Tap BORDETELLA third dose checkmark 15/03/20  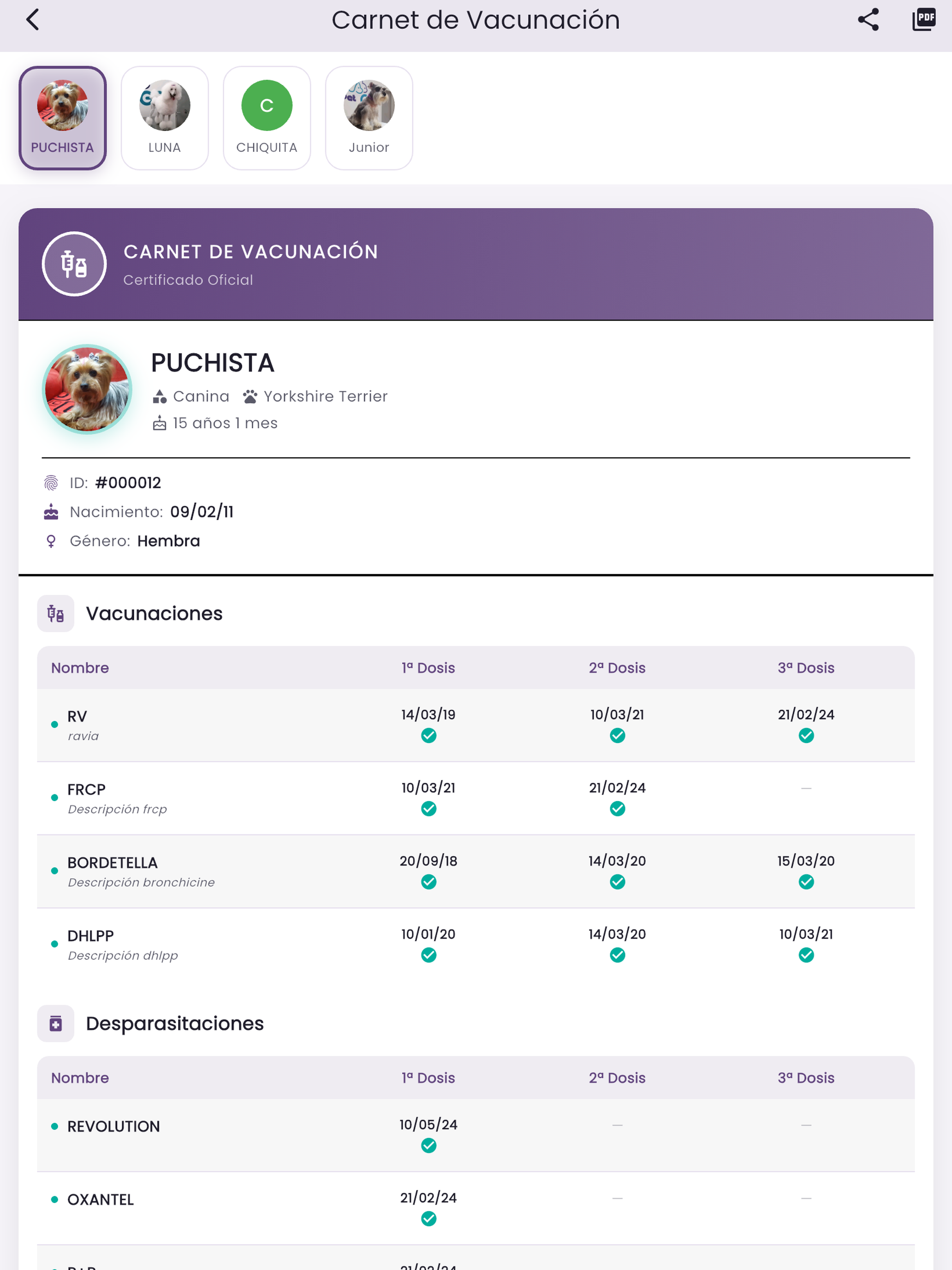coord(806,882)
